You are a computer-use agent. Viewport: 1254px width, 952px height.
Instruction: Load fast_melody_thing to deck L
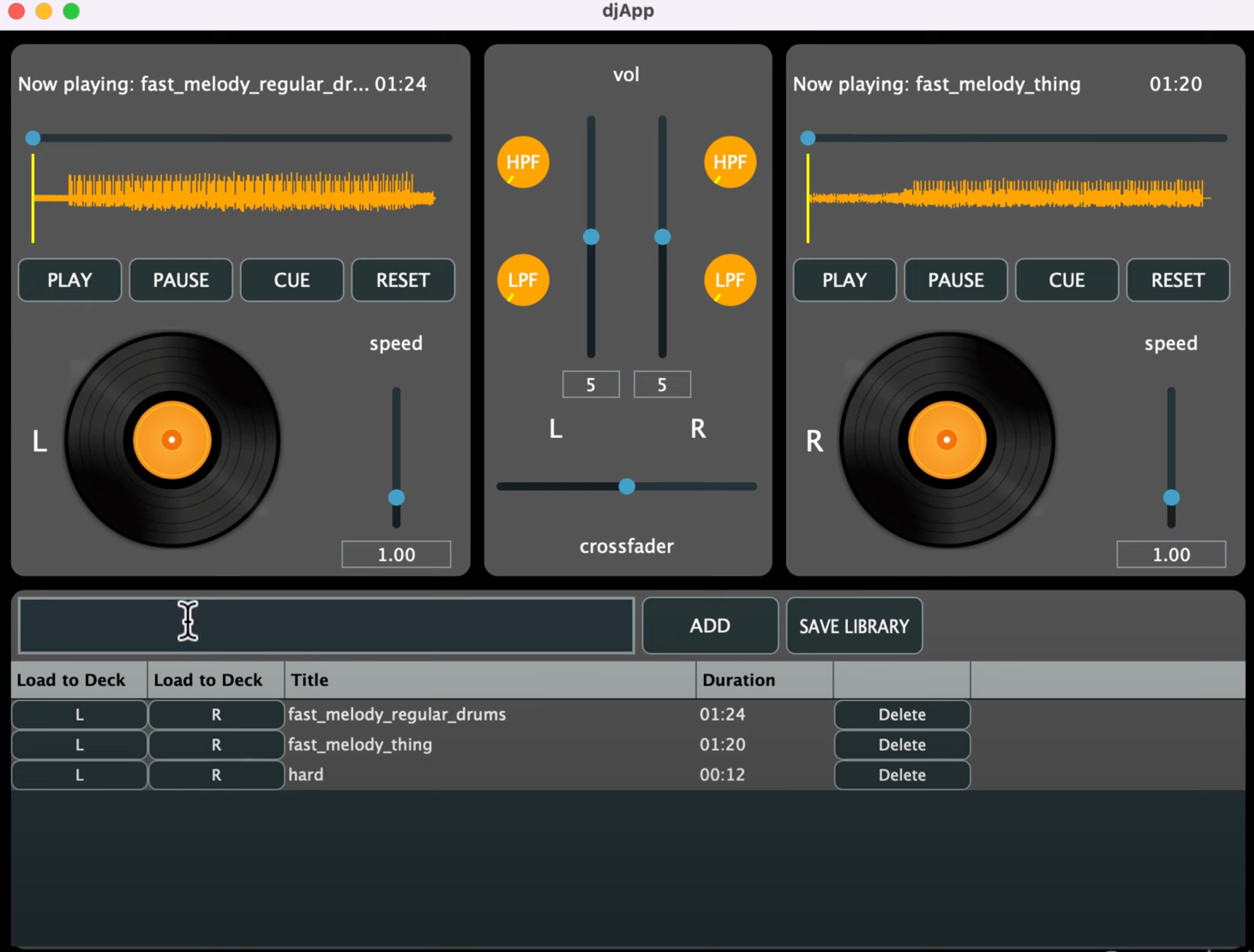click(79, 745)
